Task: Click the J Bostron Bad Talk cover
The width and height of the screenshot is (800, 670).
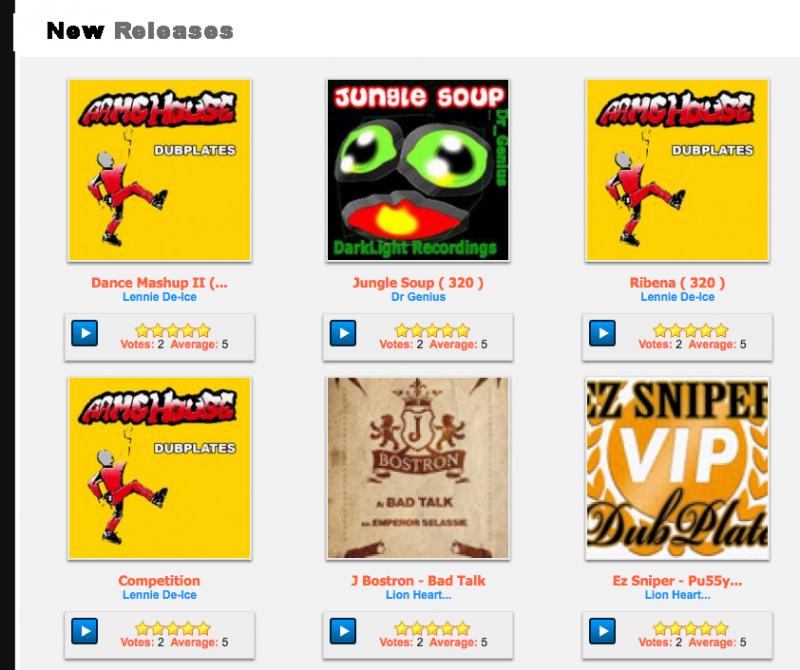Action: point(418,468)
